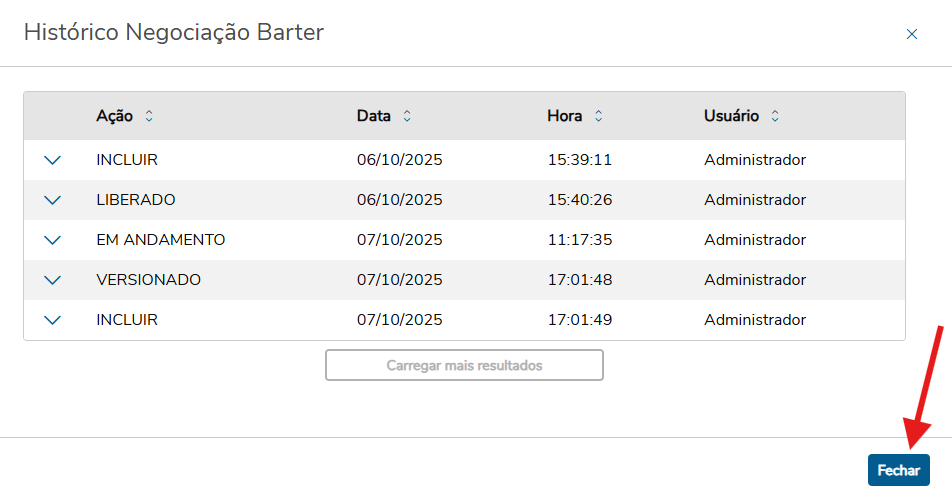Viewport: 952px width, 498px height.
Task: Click the Fechar button
Action: 898,470
